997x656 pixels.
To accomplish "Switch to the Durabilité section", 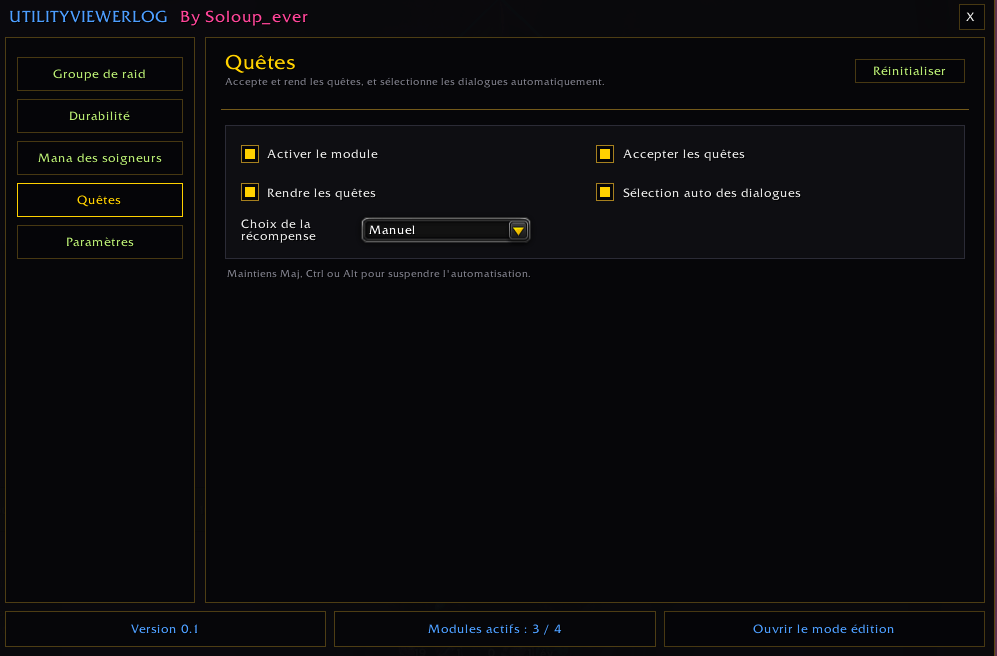I will pyautogui.click(x=100, y=116).
